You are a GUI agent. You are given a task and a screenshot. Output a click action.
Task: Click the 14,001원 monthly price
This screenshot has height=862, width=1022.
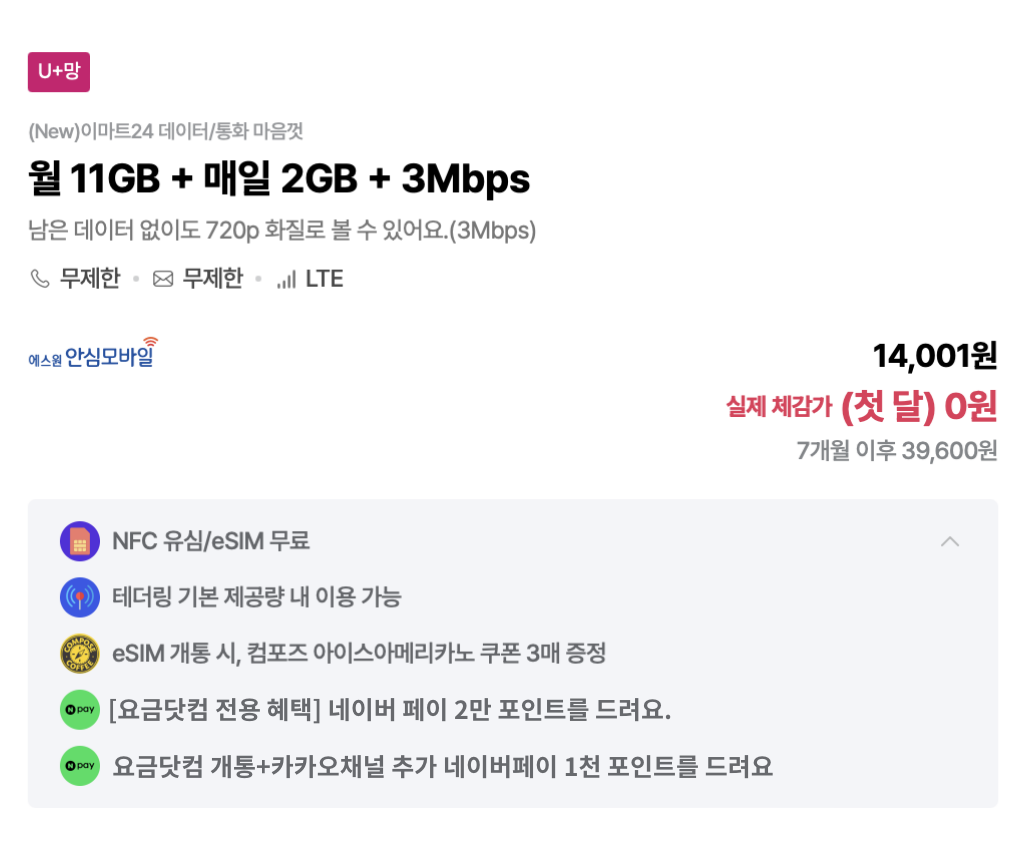[x=936, y=355]
